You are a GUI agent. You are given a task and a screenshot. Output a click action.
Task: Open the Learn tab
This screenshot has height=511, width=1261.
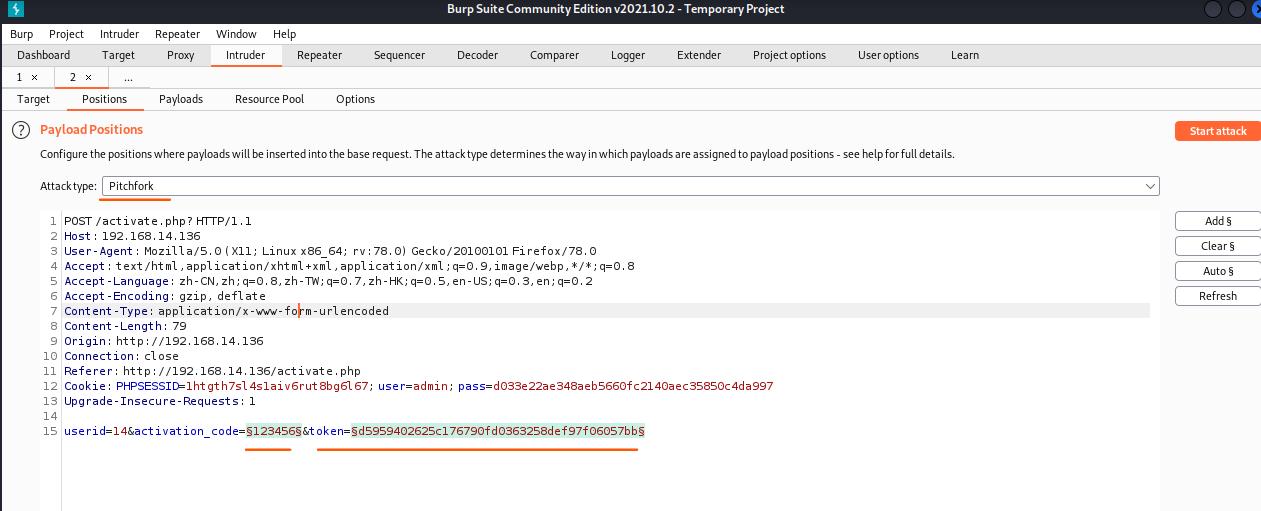coord(965,55)
